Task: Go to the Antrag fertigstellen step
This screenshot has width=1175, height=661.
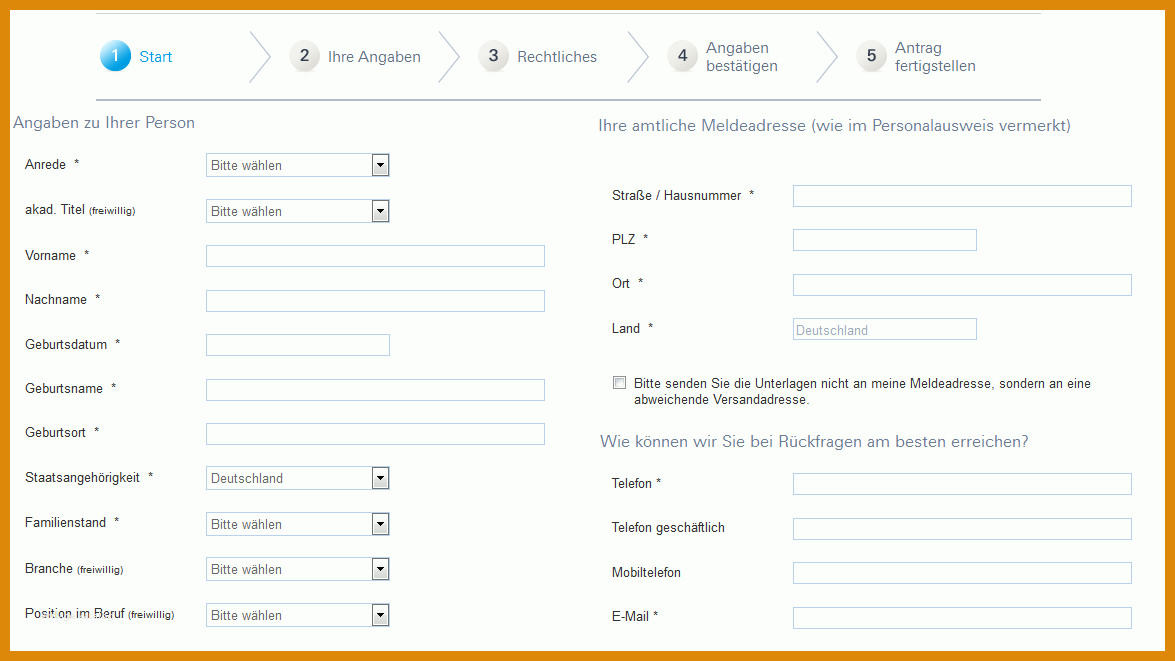Action: [935, 57]
